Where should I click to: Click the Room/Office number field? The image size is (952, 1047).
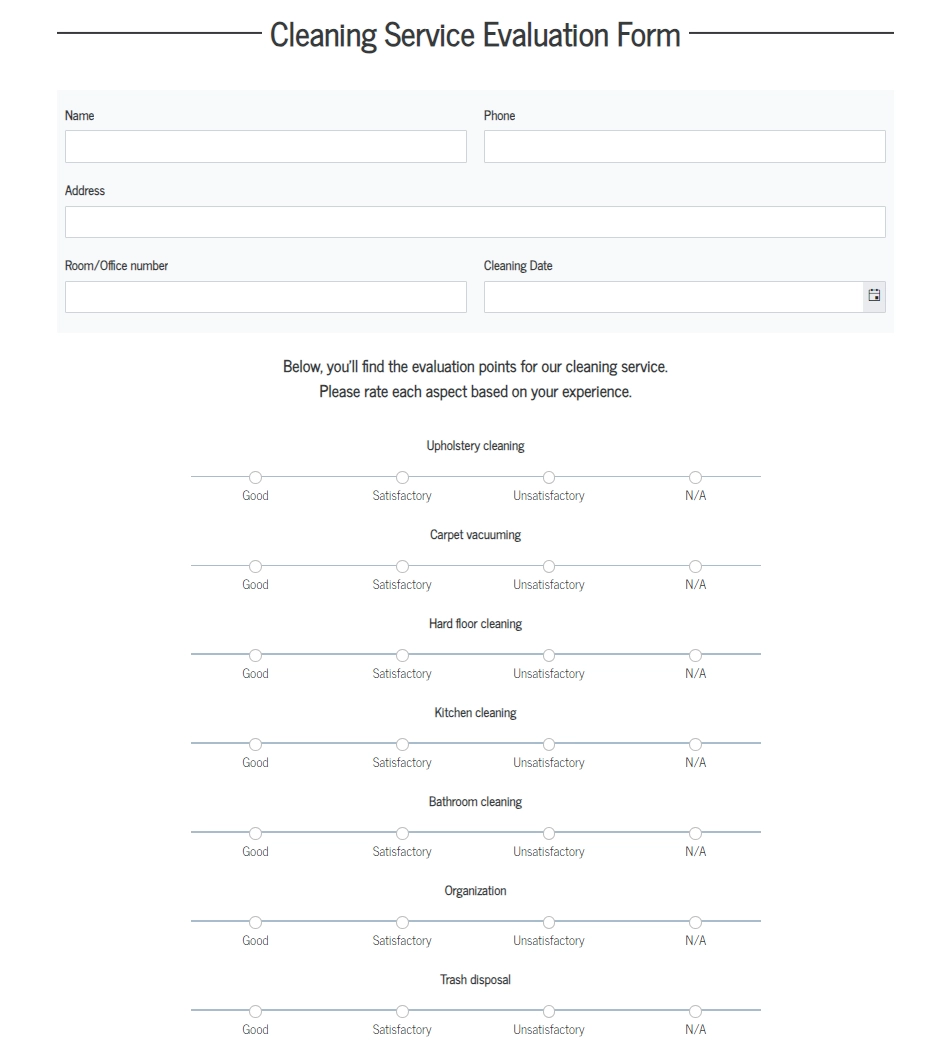pos(265,296)
